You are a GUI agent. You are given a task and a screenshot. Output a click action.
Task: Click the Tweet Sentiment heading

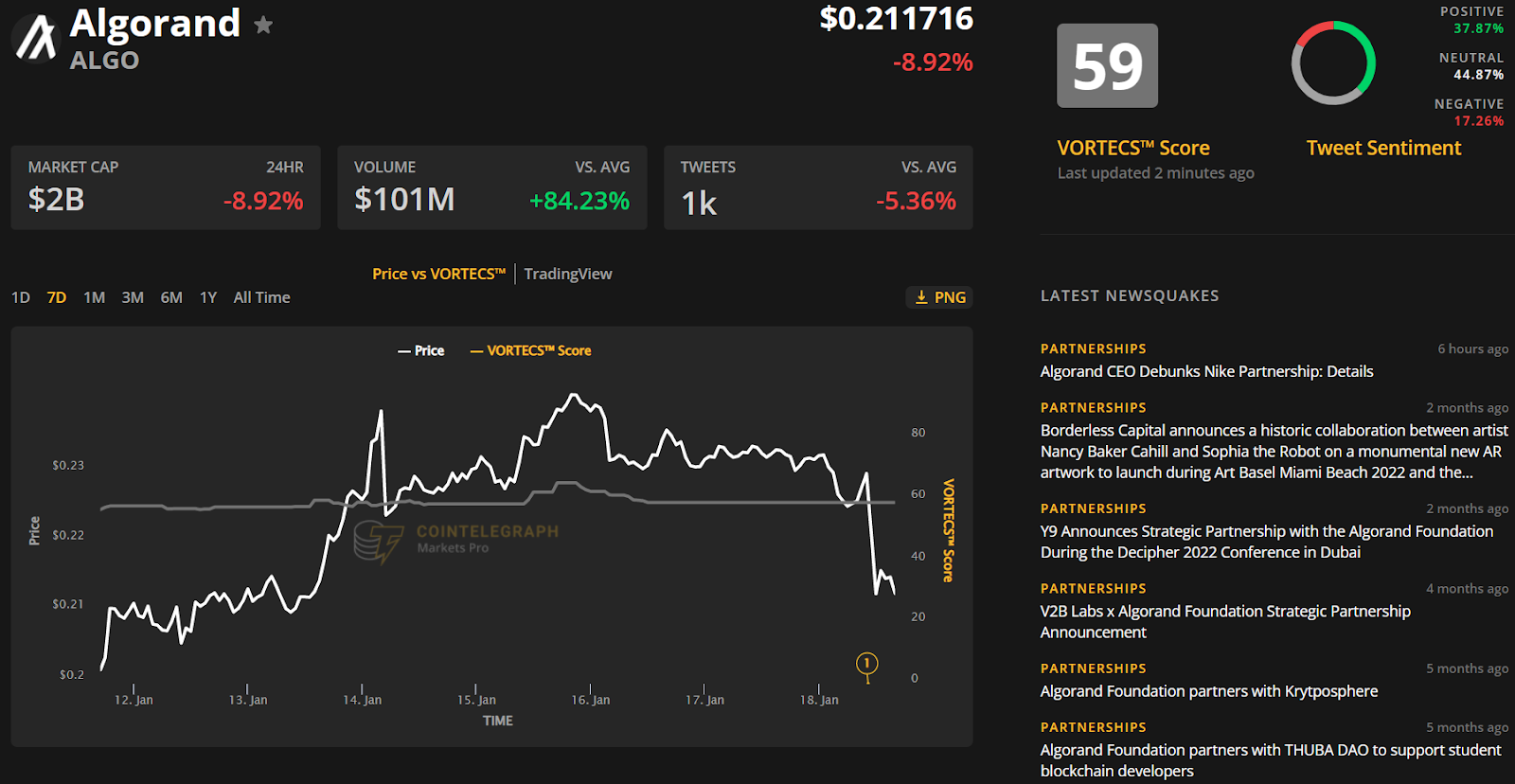pos(1383,148)
